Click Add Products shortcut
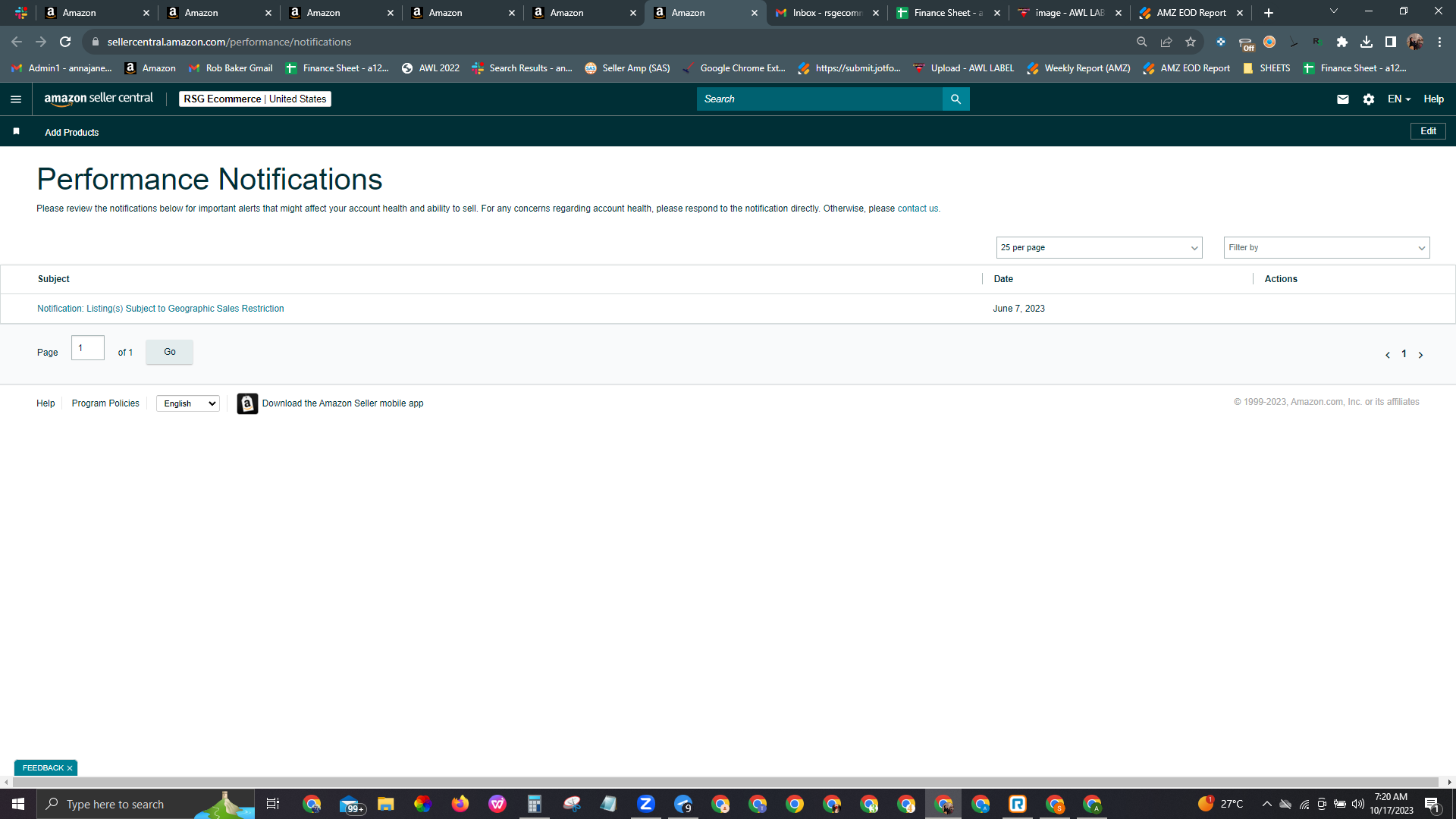Viewport: 1456px width, 819px height. tap(72, 133)
